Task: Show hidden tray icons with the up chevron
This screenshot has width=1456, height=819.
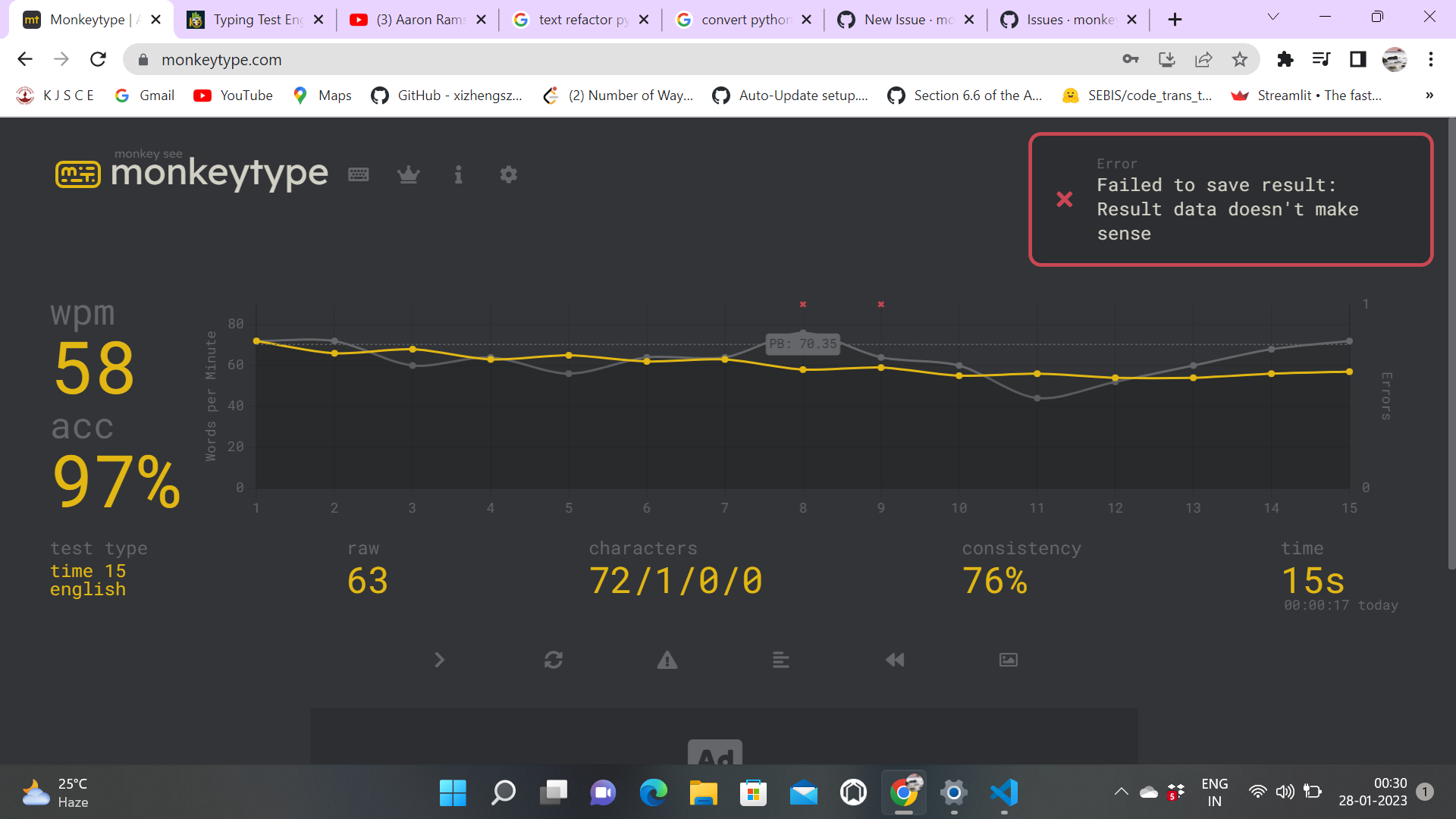Action: point(1122,792)
